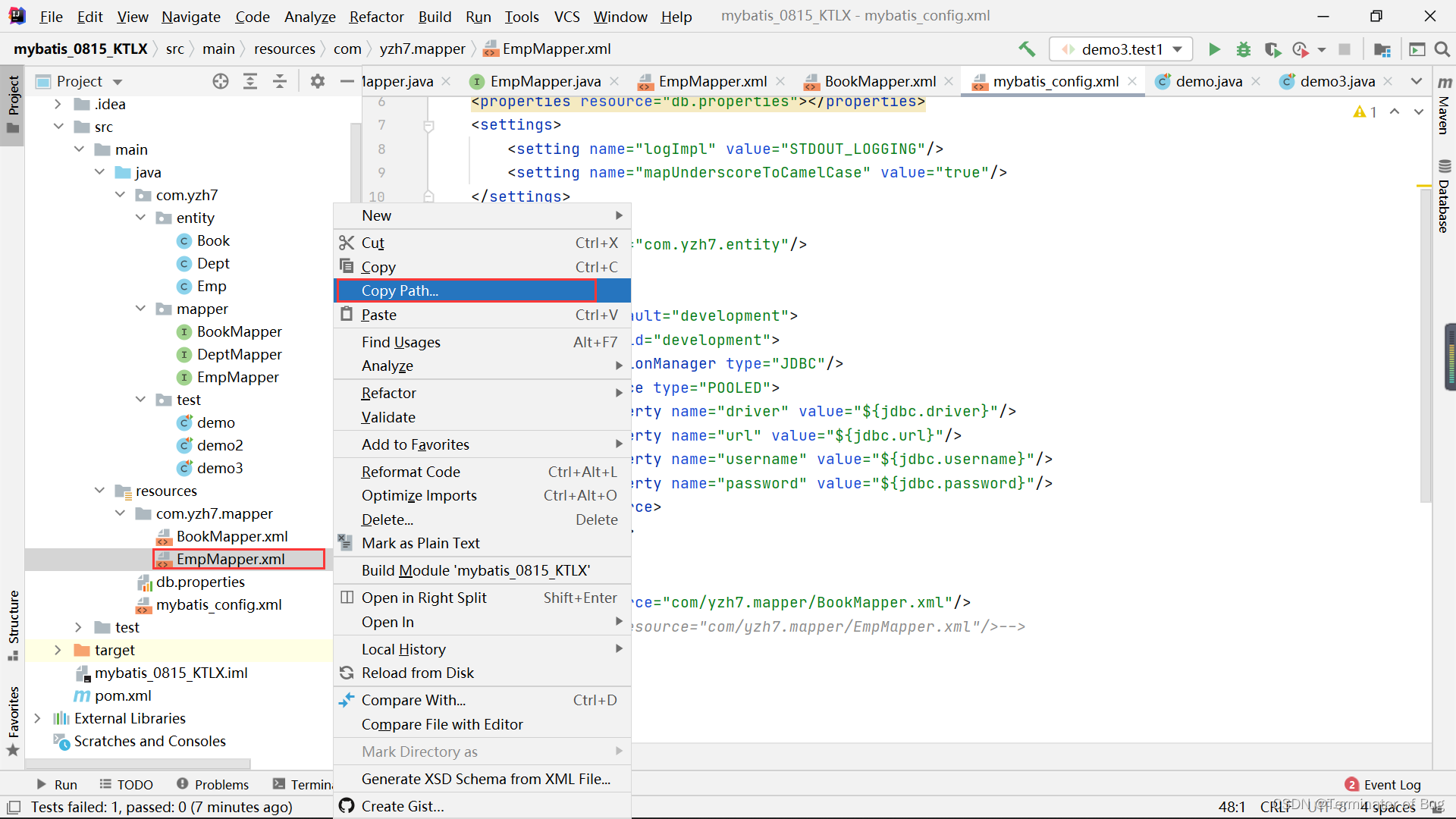Viewport: 1456px width, 819px height.
Task: Collapse the mapper package
Action: pos(140,309)
